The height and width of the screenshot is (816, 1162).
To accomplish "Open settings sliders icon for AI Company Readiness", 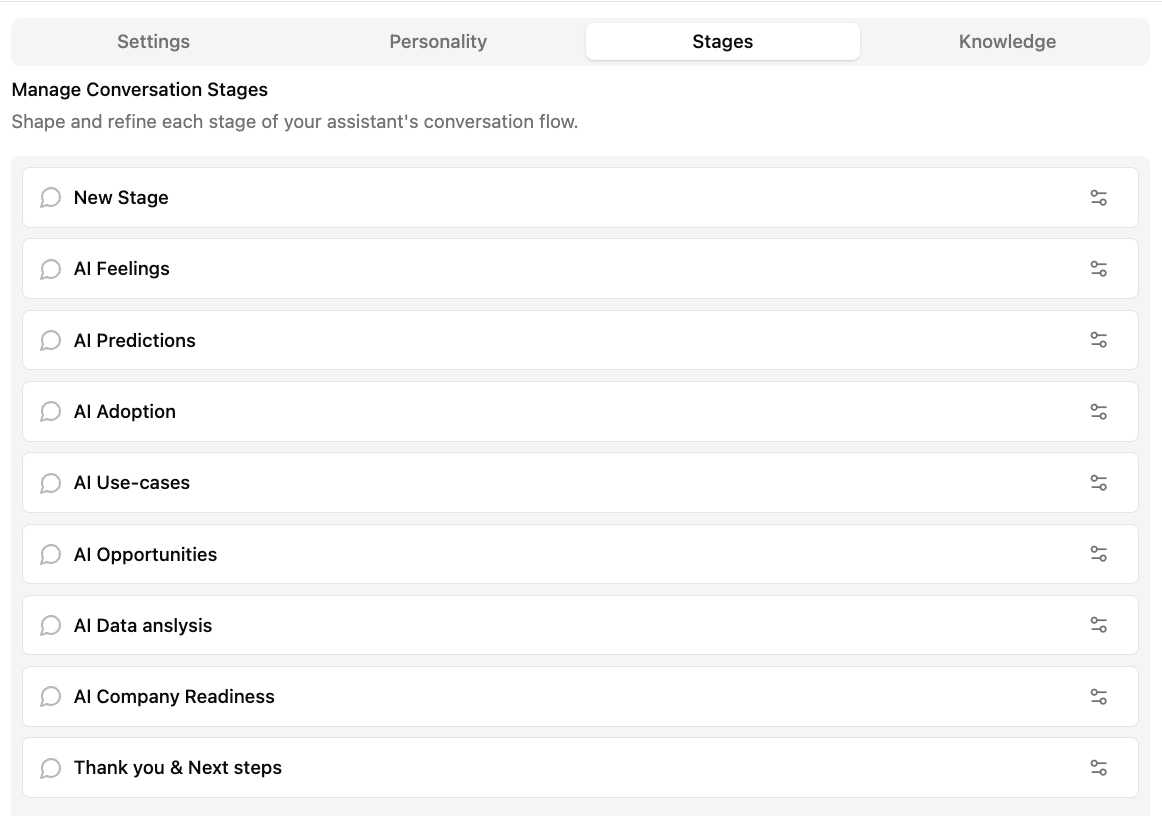I will (1098, 697).
